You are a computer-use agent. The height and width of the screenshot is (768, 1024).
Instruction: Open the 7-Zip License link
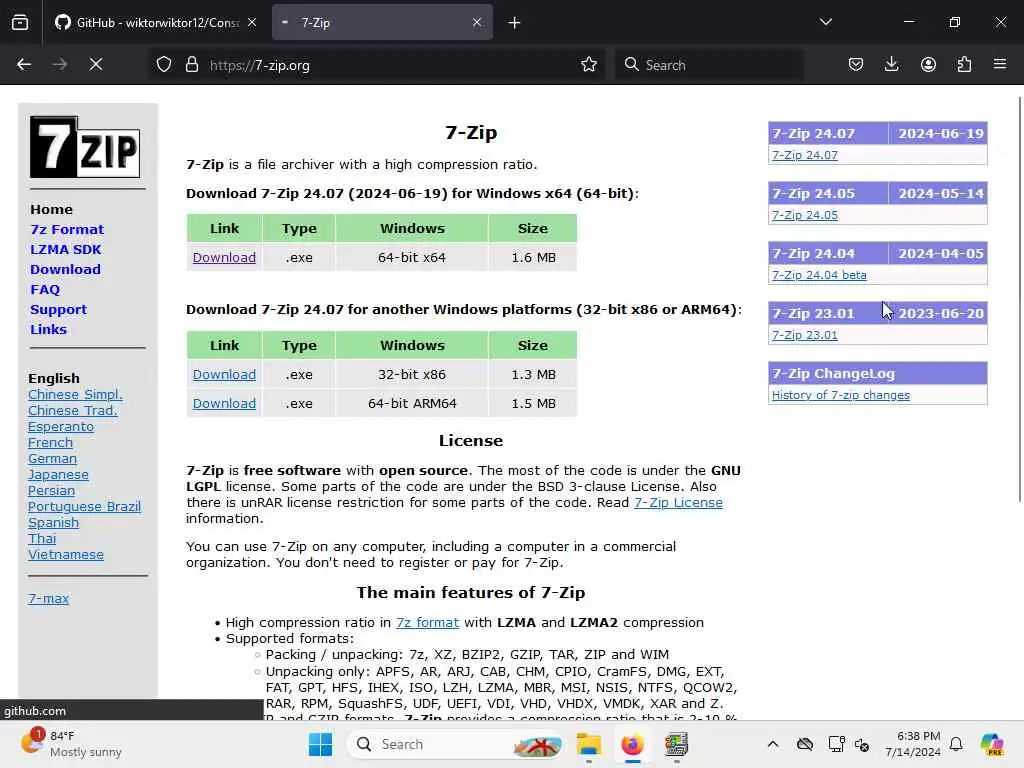678,503
